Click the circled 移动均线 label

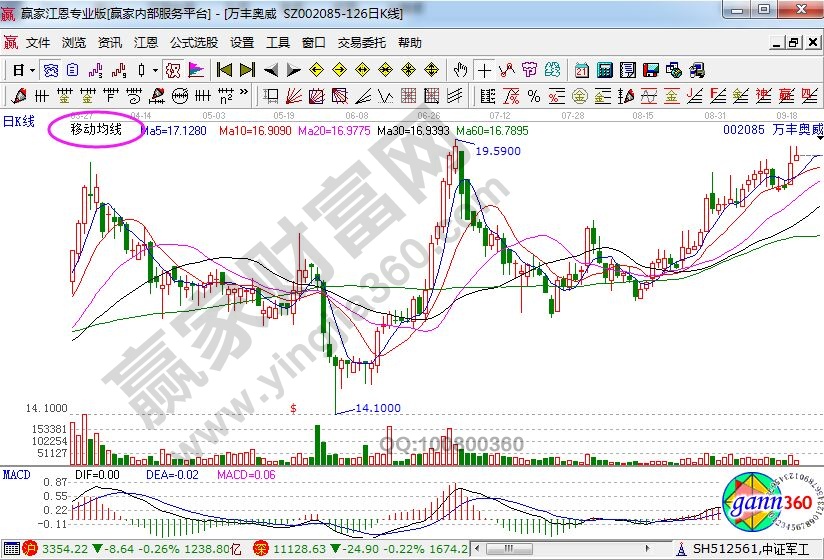pyautogui.click(x=96, y=130)
